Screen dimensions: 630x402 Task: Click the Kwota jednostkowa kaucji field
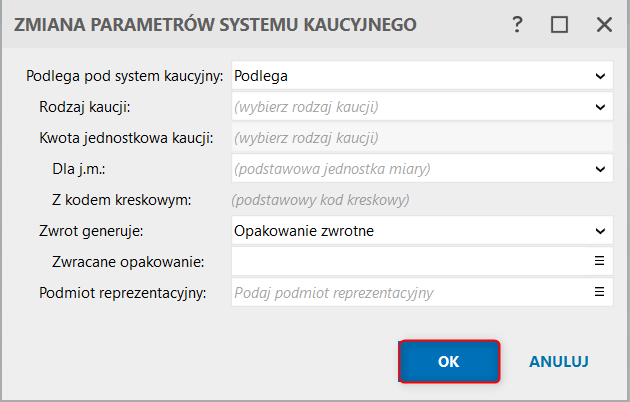point(420,137)
